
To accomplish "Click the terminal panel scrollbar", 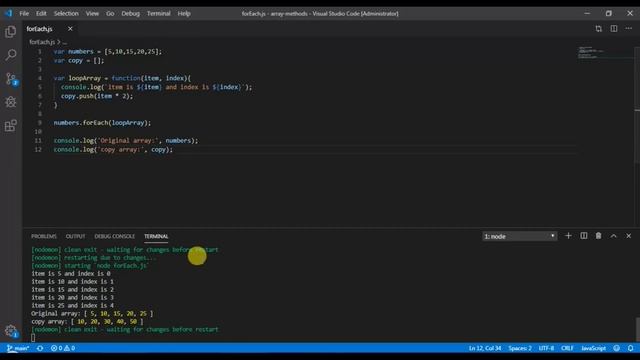I will tap(637, 328).
